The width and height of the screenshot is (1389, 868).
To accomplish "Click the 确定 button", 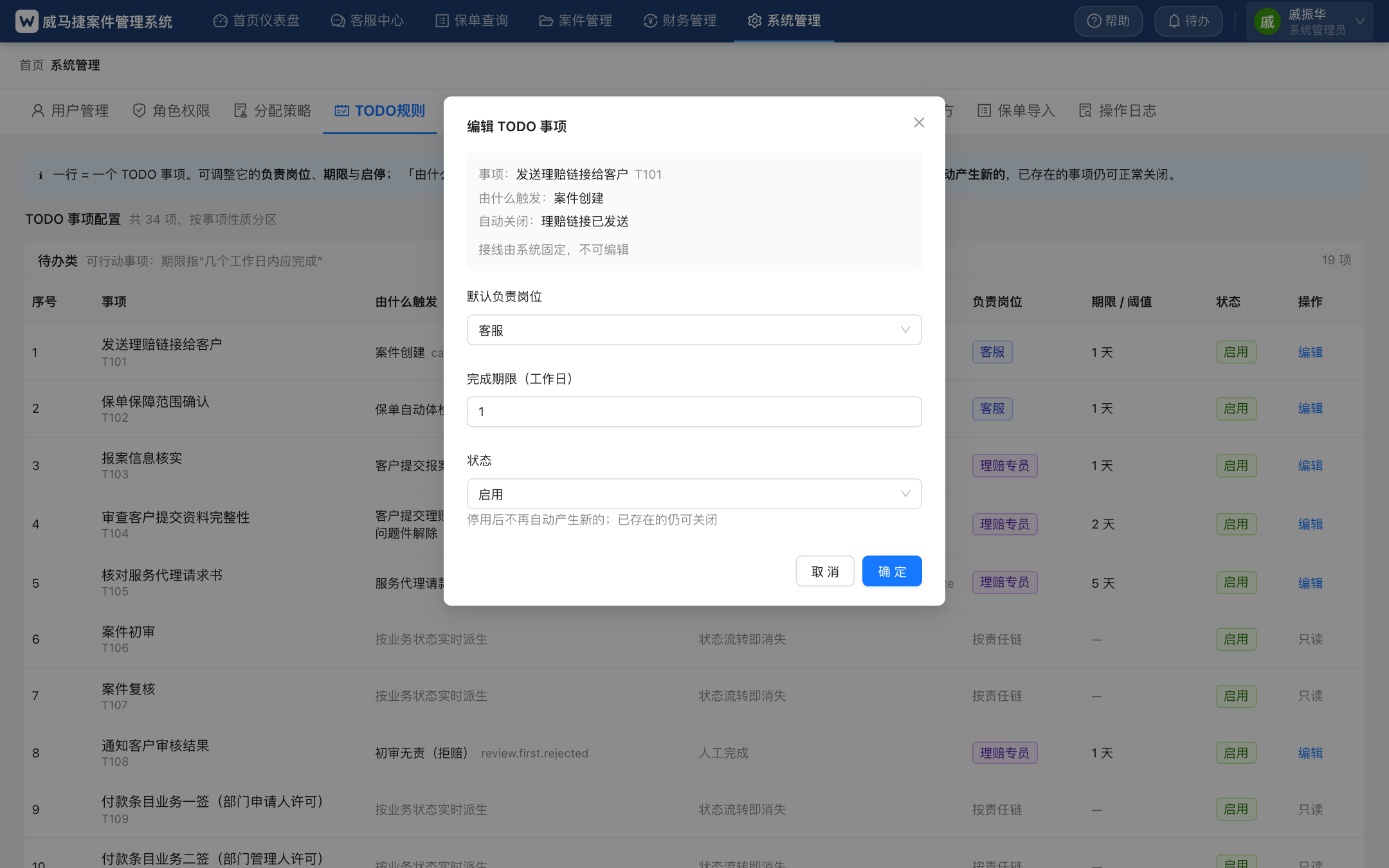I will (892, 571).
